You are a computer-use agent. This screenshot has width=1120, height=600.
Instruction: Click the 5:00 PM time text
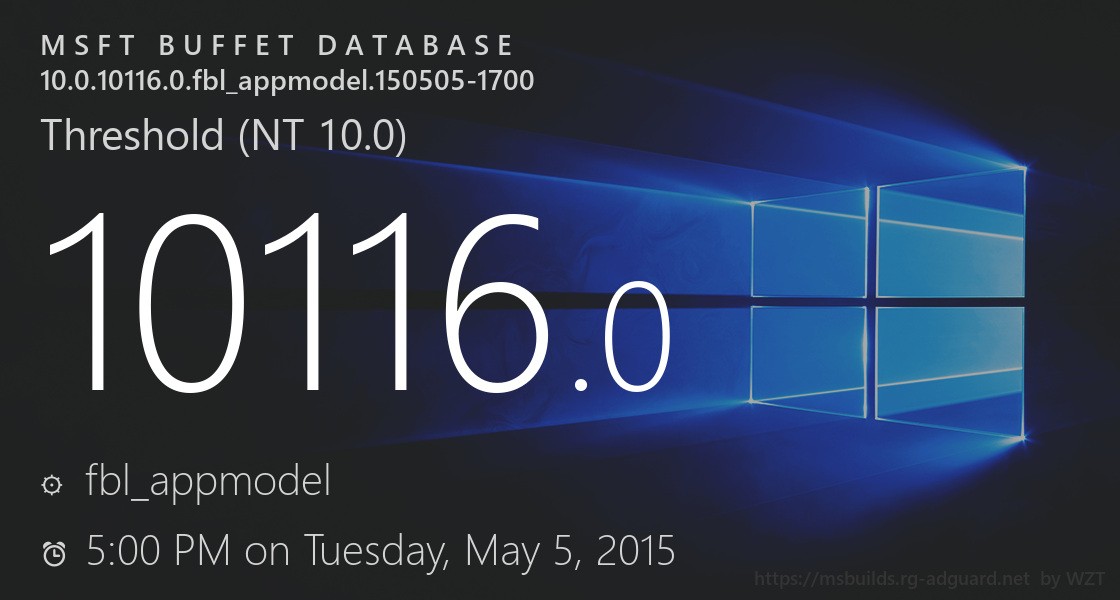click(x=160, y=550)
